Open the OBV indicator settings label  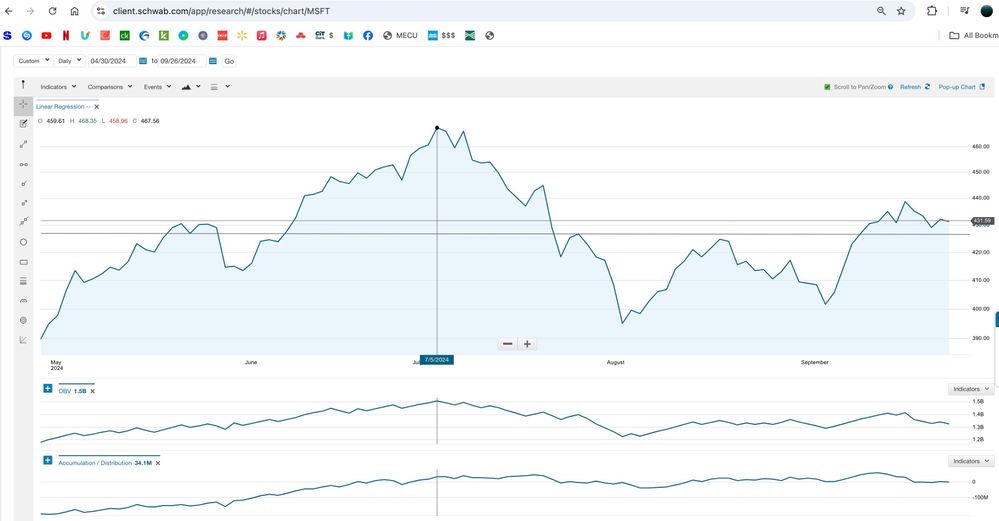tap(72, 392)
